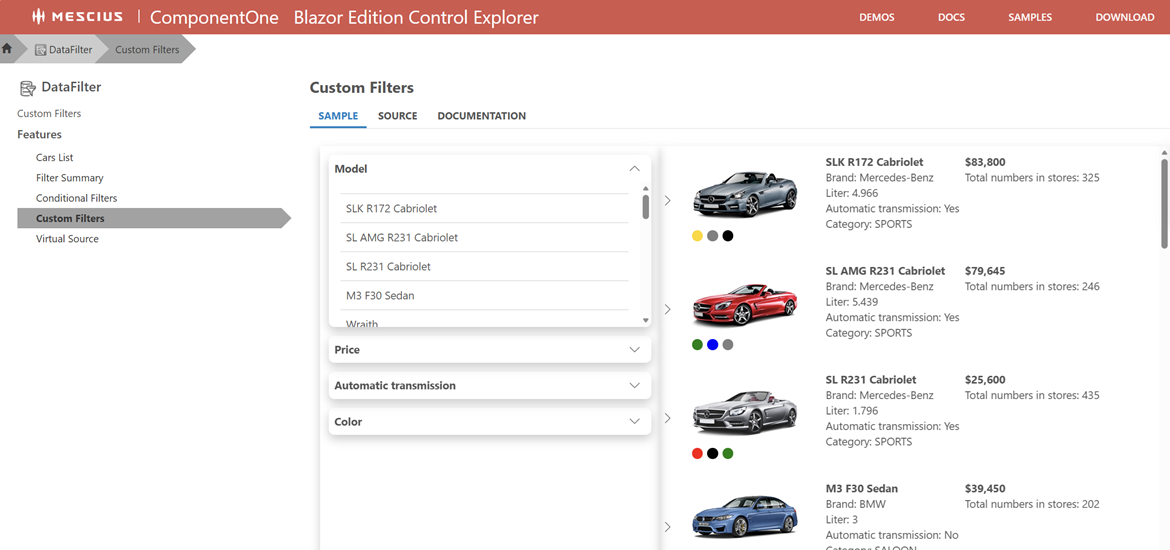
Task: Click Brand: BMW text
Action: 854,504
